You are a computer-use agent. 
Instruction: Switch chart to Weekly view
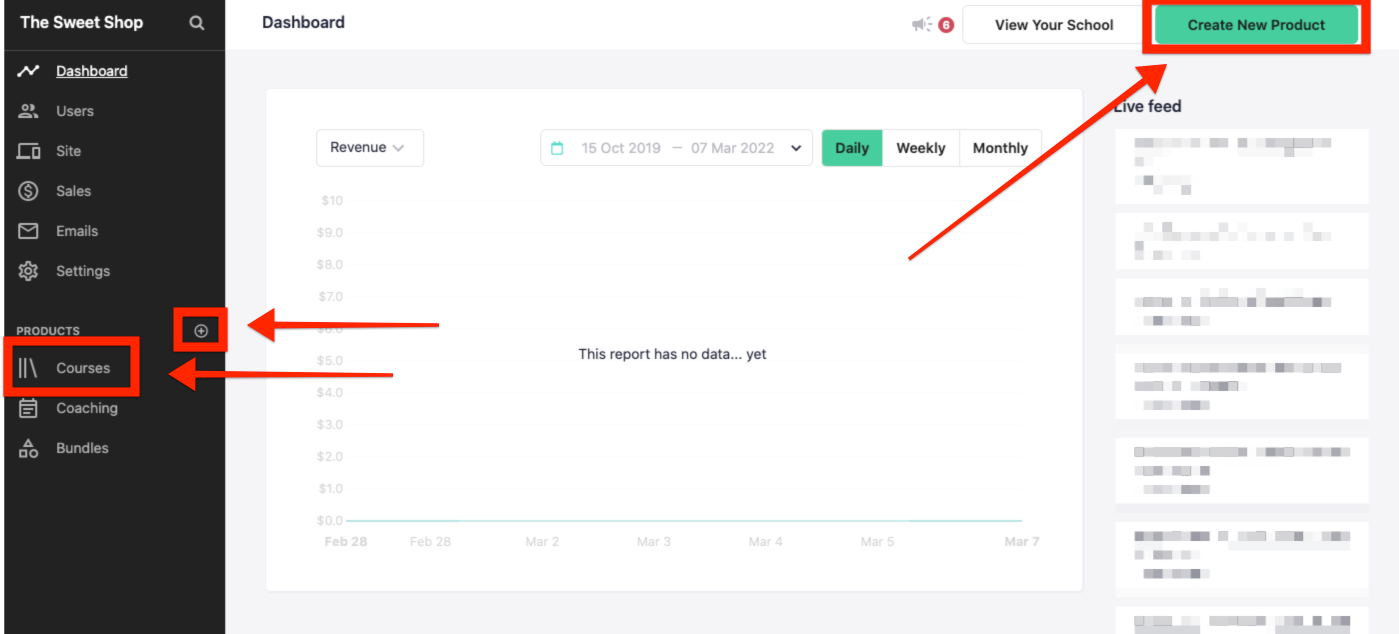[921, 148]
